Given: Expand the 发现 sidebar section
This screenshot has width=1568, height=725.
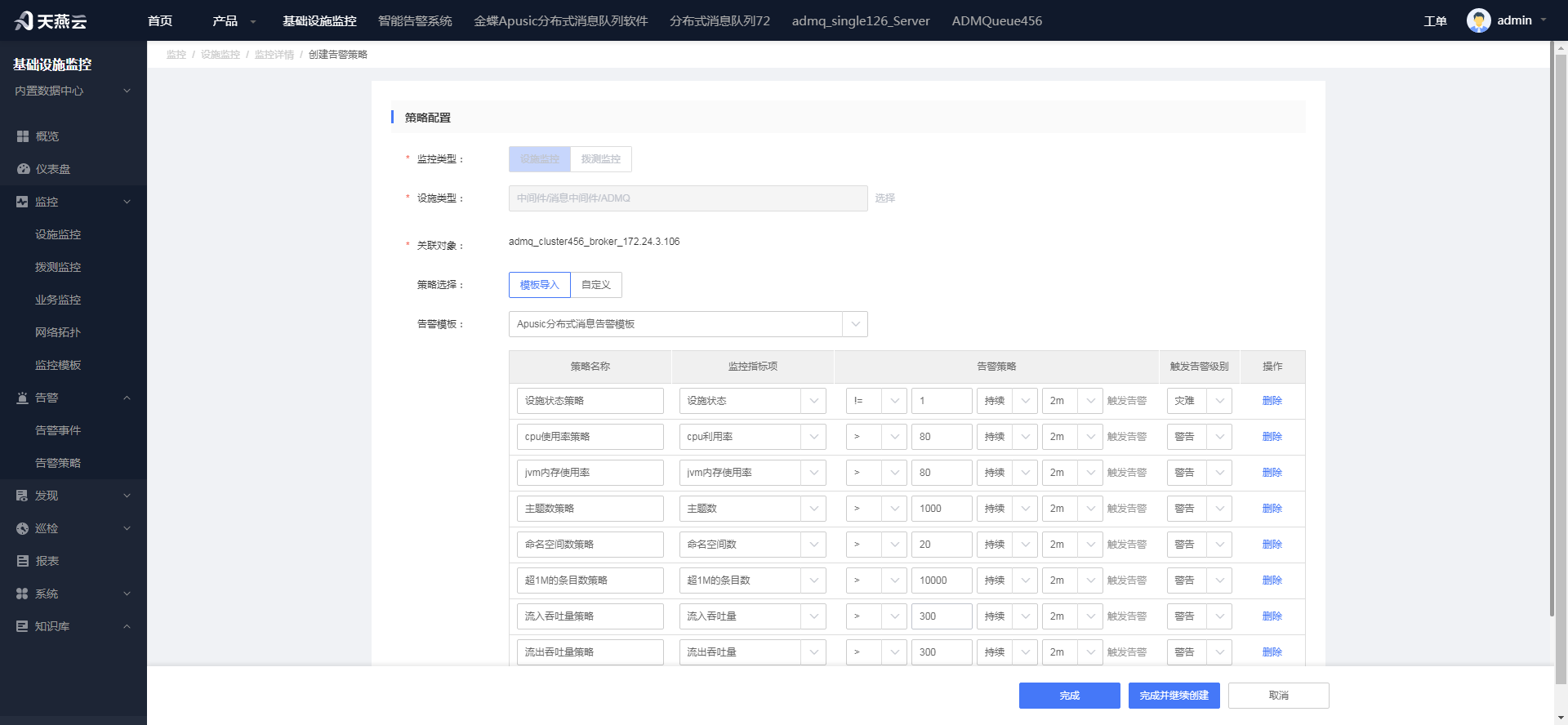Looking at the screenshot, I should 127,496.
